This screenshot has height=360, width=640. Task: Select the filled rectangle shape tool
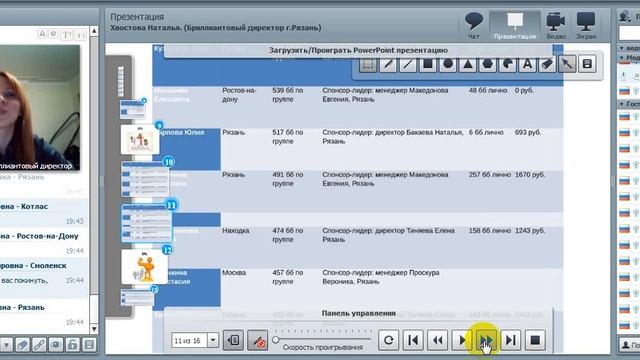428,64
